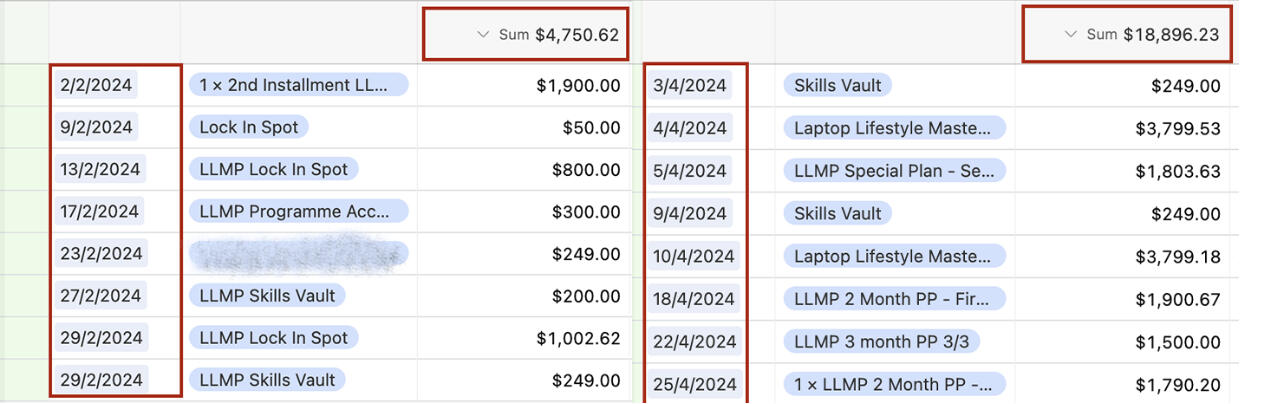Click the 27/2/2024 LLMP Skills Vault tag
The height and width of the screenshot is (404, 1264).
pyautogui.click(x=267, y=295)
